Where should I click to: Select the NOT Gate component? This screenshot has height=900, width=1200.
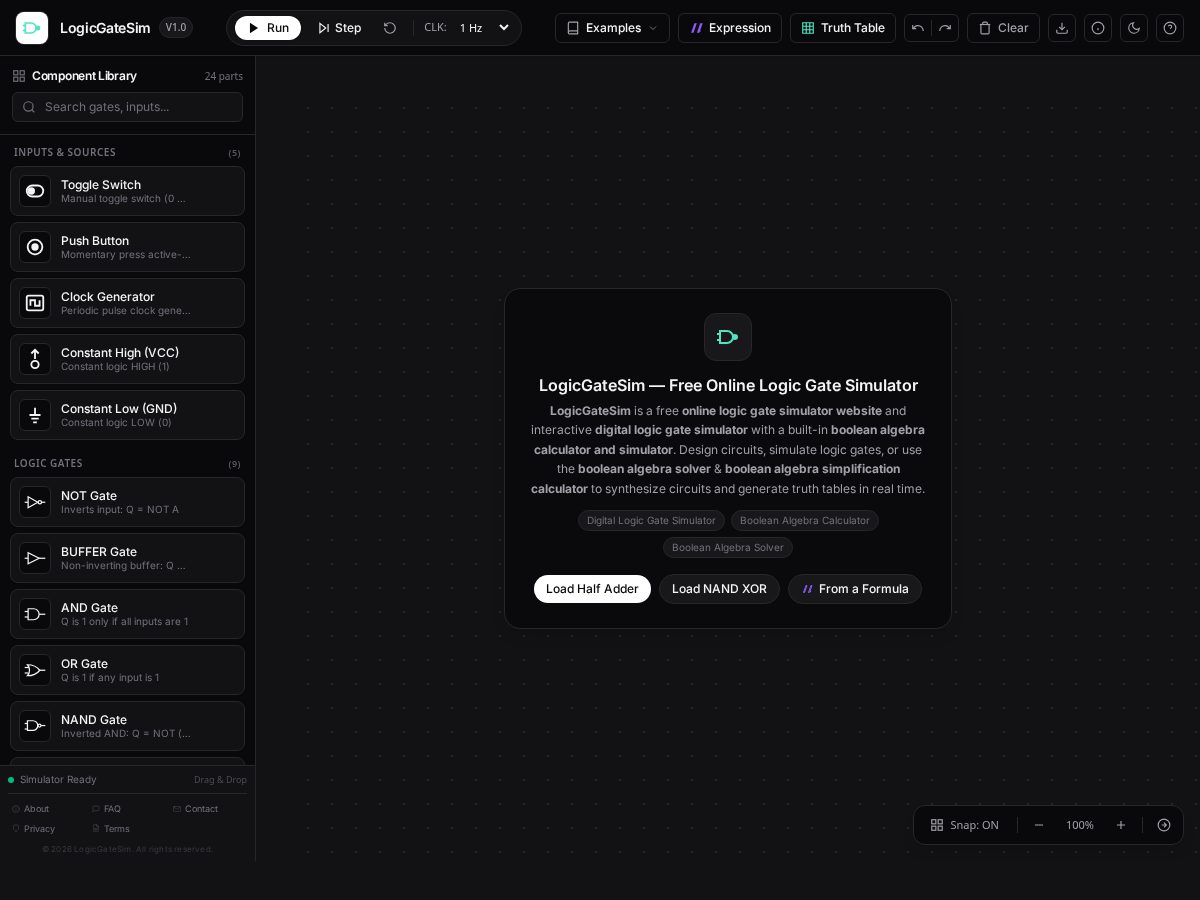(127, 502)
